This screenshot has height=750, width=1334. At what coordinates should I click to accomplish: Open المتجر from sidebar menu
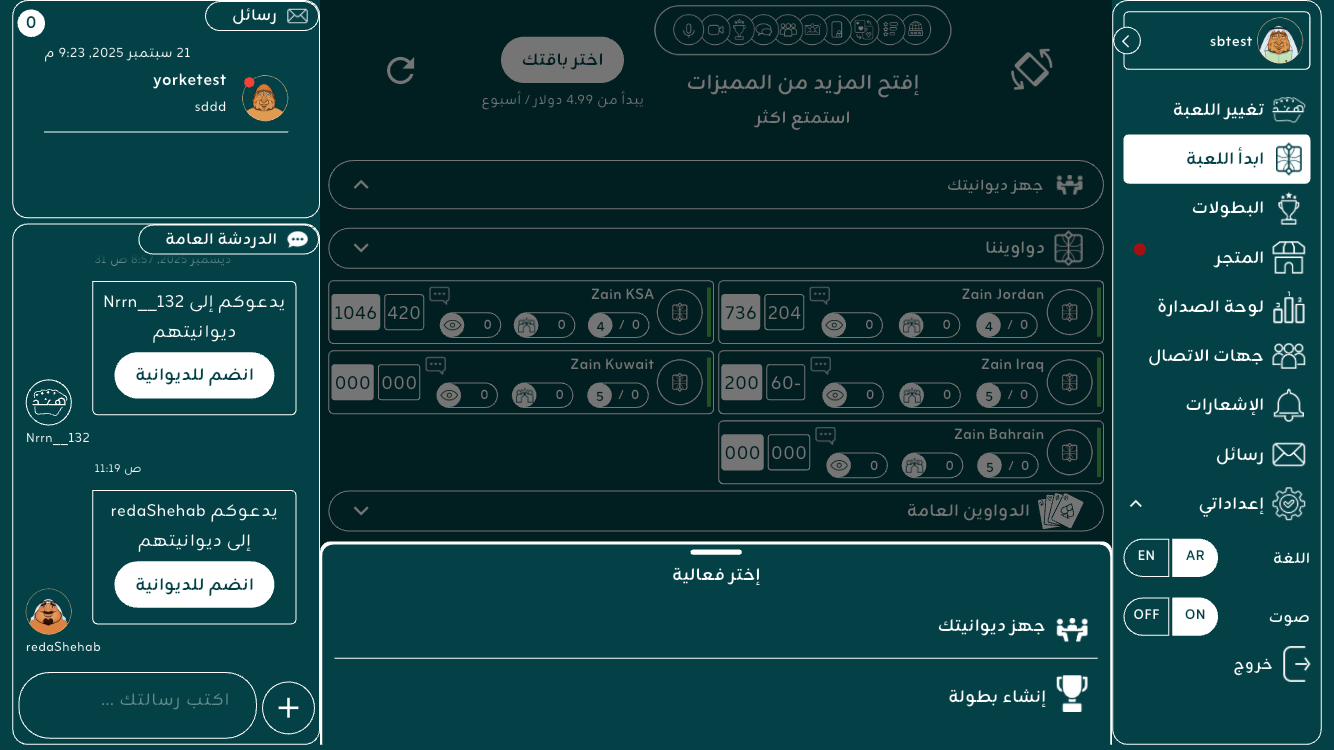1240,258
